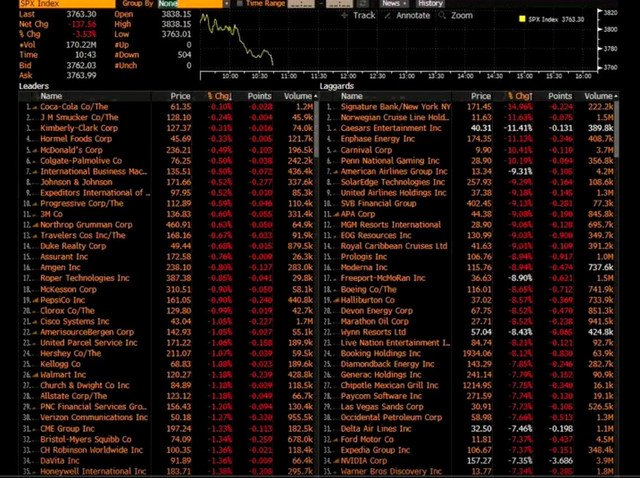The height and width of the screenshot is (478, 640).
Task: Select Boeing Co/The row
Action: (469, 289)
